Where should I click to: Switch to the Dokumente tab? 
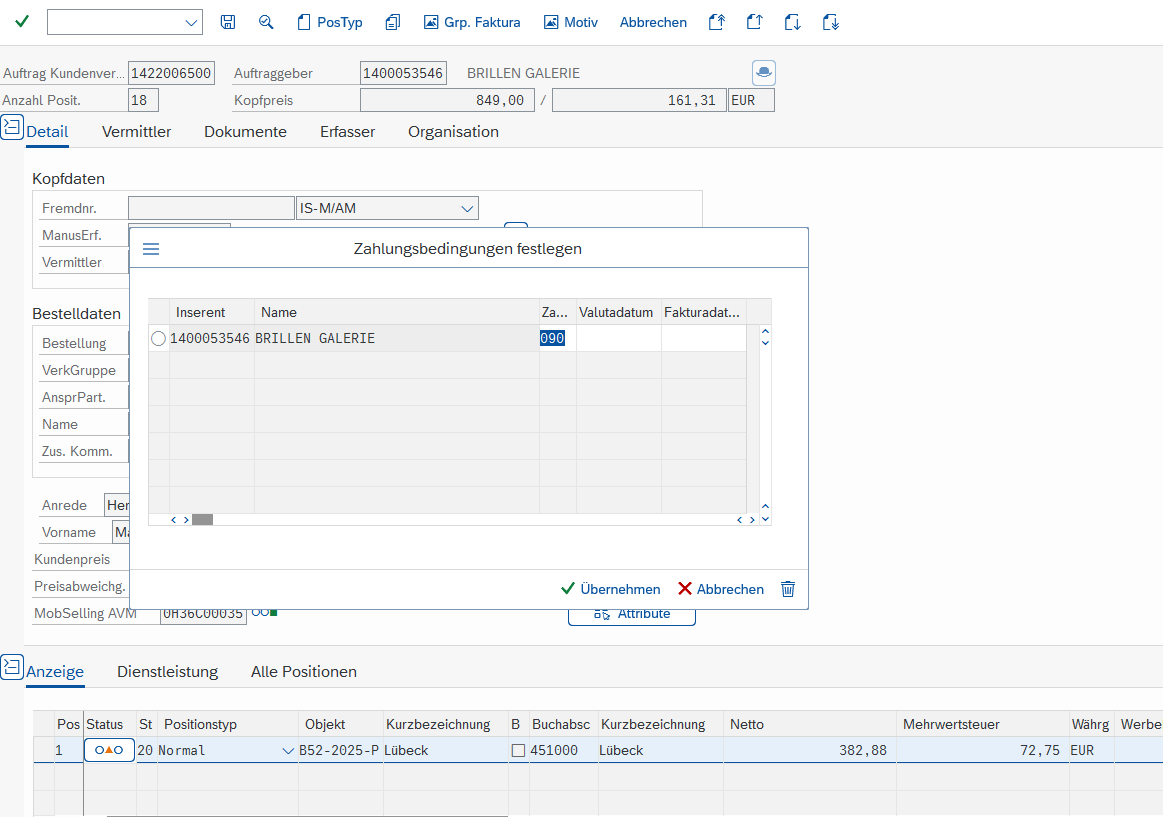[246, 132]
